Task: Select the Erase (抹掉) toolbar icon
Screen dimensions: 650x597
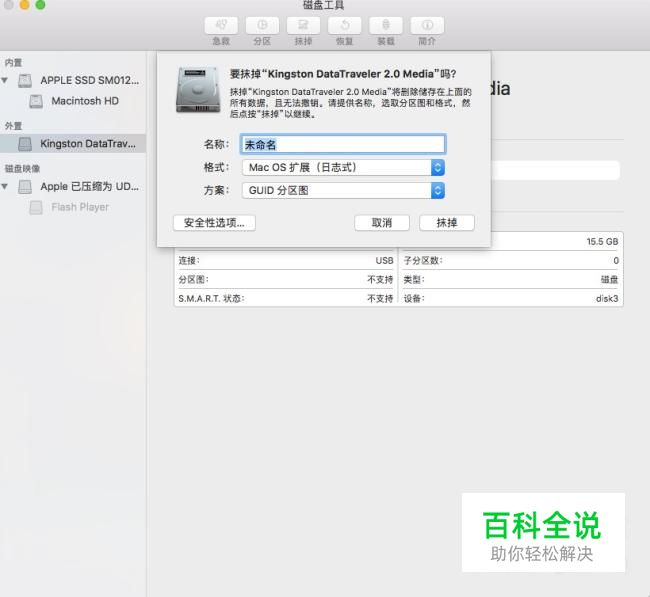Action: pos(303,26)
